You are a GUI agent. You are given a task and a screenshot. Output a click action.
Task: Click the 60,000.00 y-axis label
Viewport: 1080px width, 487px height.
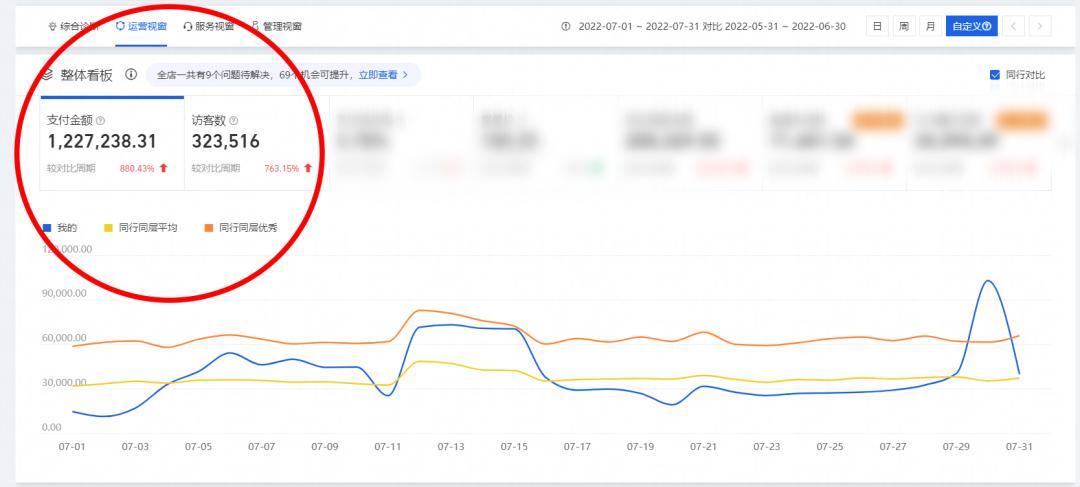[64, 338]
